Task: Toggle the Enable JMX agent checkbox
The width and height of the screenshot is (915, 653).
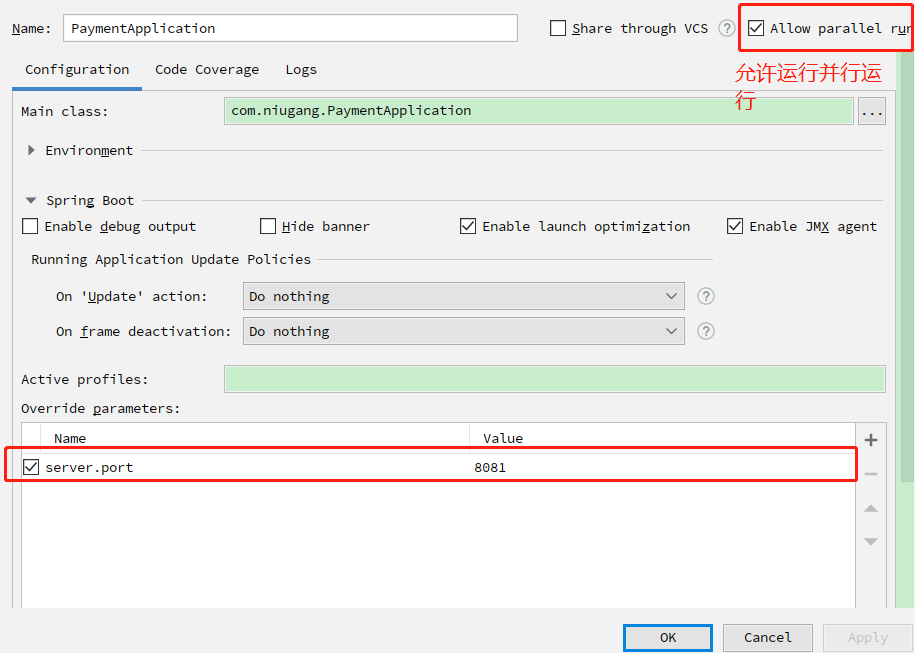Action: [x=735, y=226]
